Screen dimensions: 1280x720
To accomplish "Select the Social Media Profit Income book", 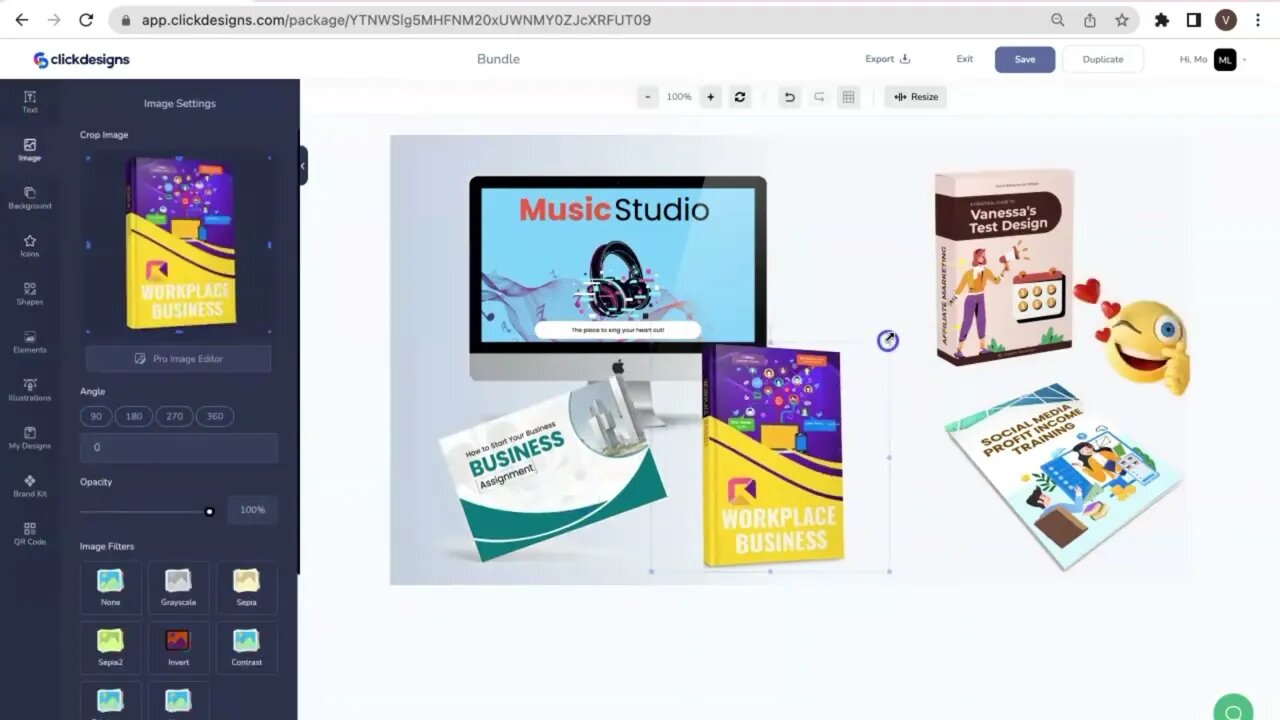I will click(1063, 475).
